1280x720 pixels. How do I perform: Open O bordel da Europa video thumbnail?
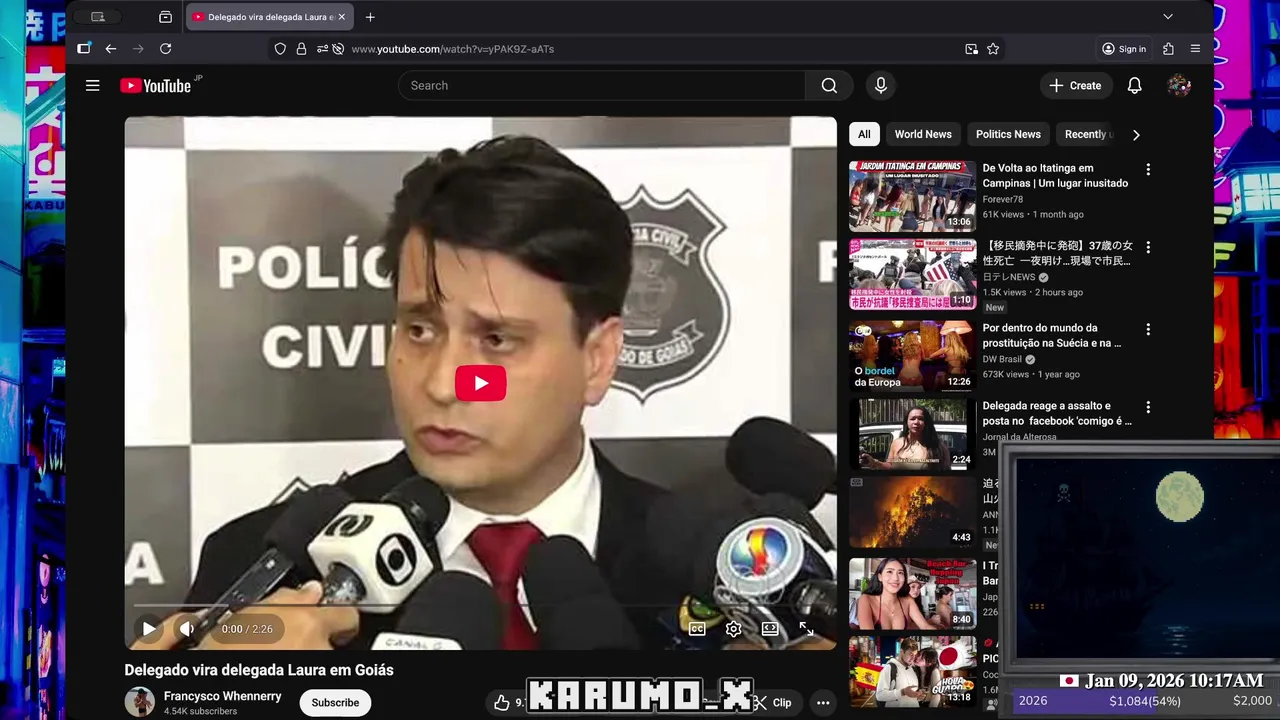tap(912, 356)
